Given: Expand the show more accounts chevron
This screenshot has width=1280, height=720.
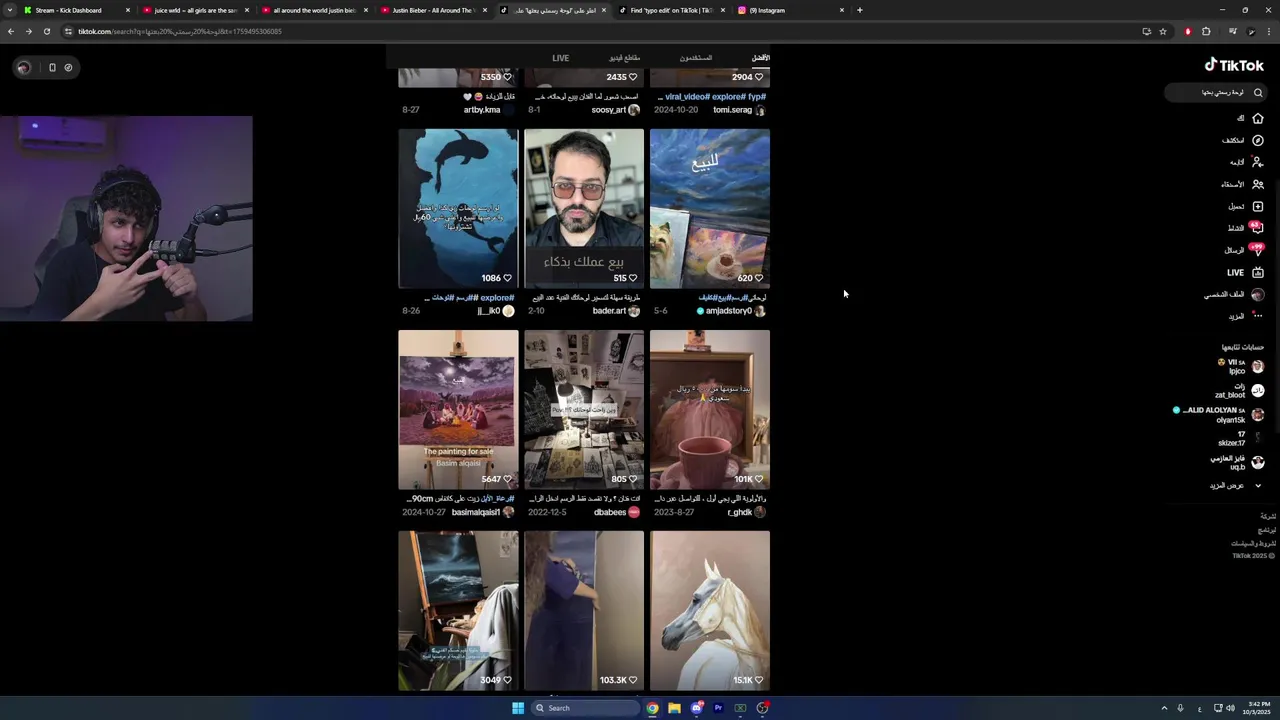Looking at the screenshot, I should 1258,485.
